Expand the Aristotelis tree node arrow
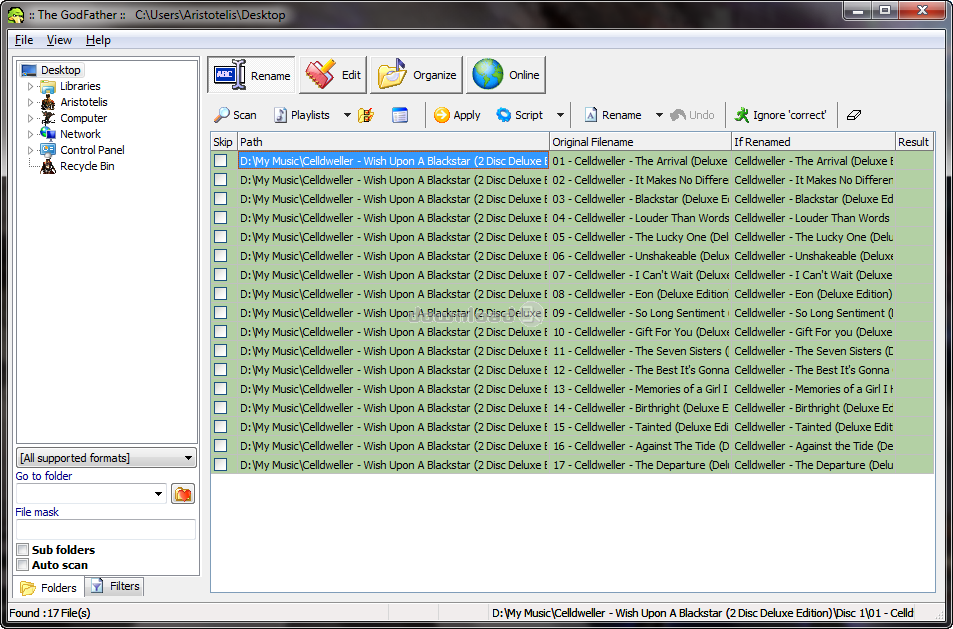The image size is (953, 629). 30,102
